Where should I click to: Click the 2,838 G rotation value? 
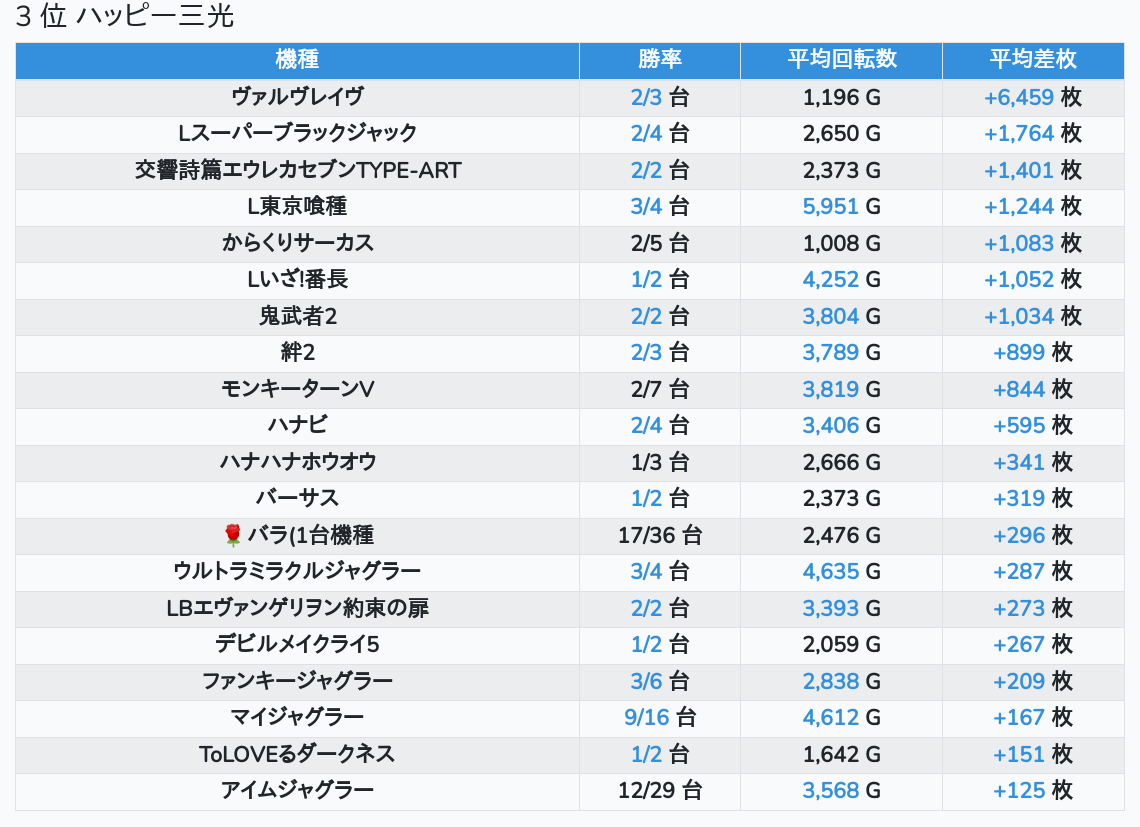coord(842,681)
